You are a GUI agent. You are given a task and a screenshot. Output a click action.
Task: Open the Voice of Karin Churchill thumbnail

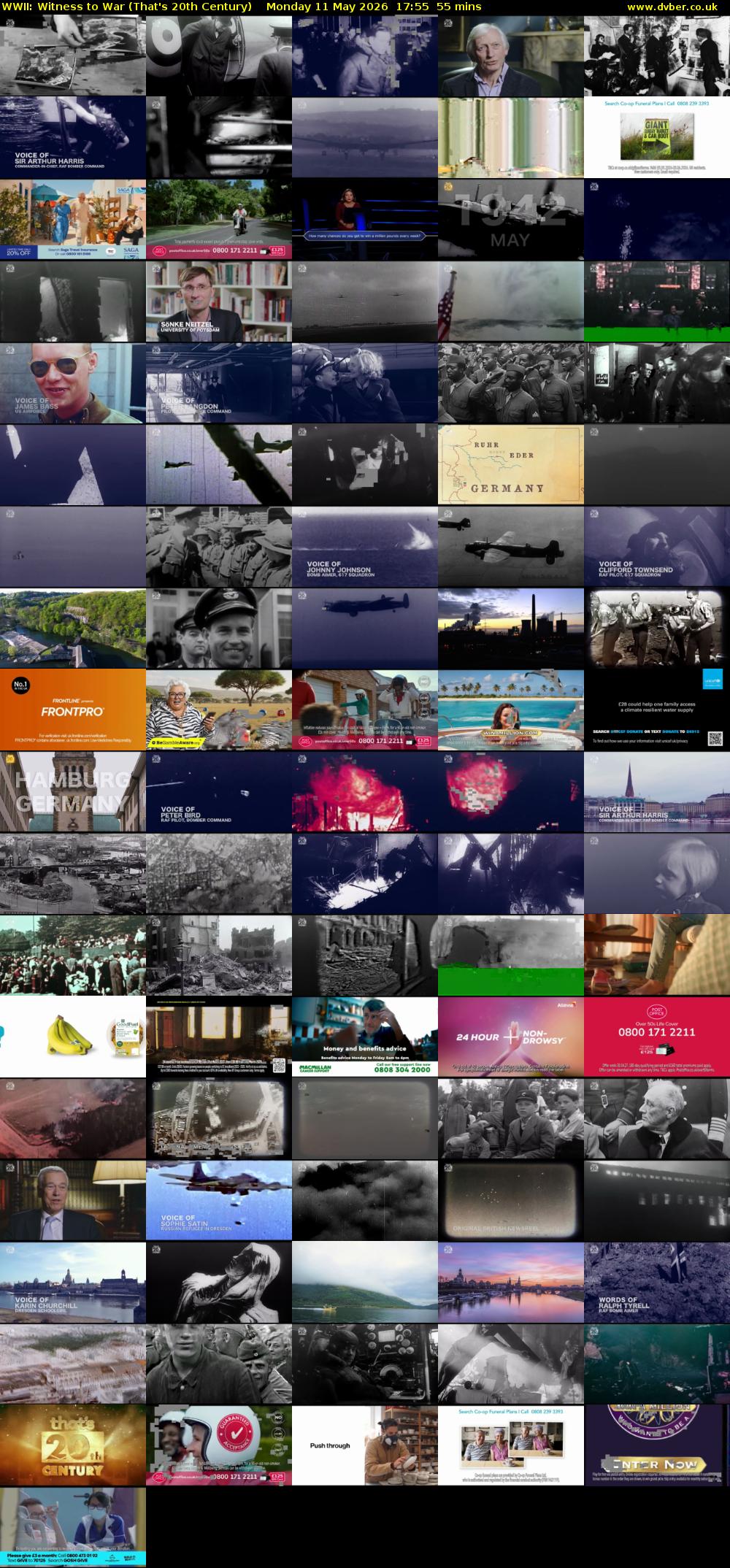coord(73,1282)
